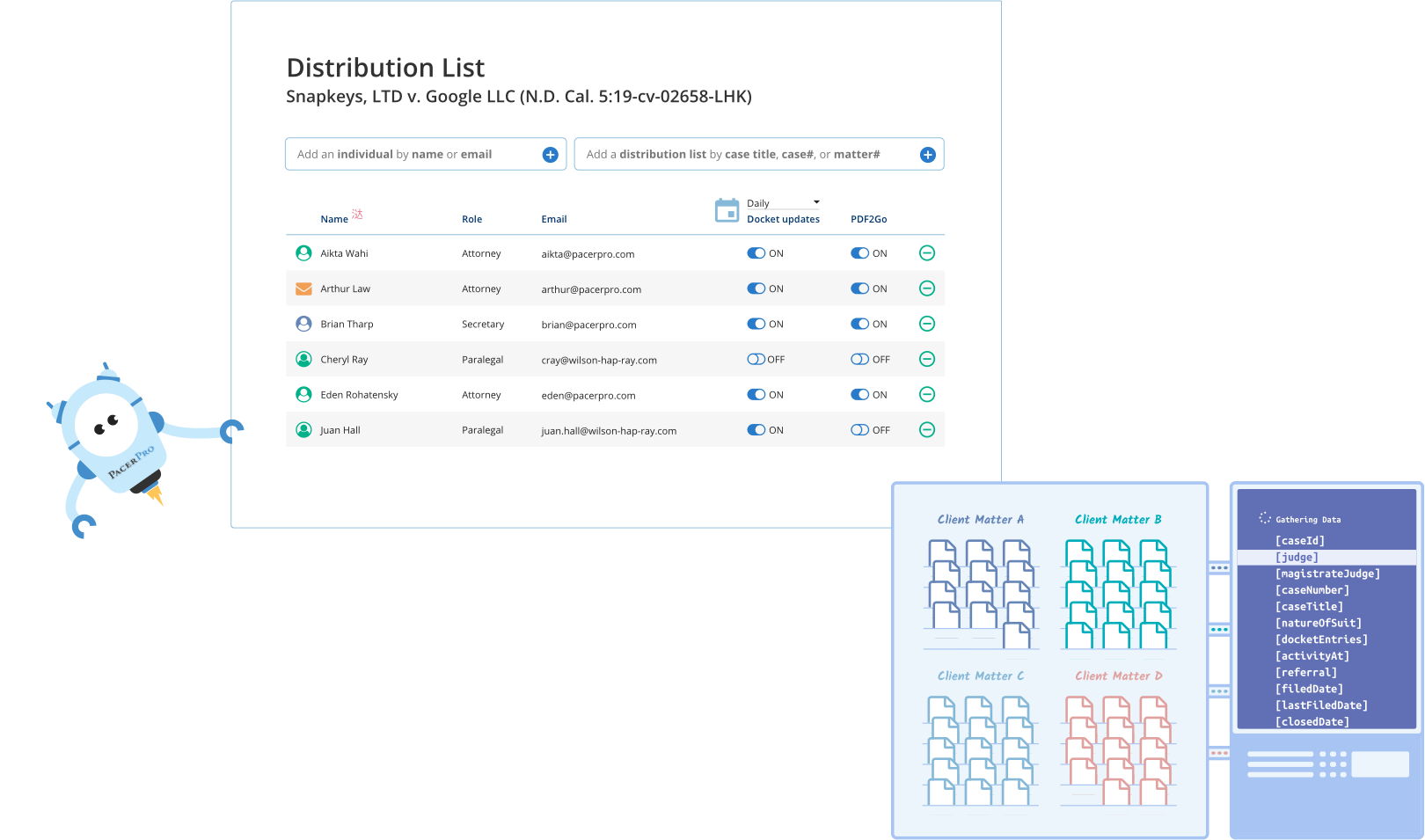The height and width of the screenshot is (840, 1425).
Task: Click the [caseTitle] field
Action: pos(1309,607)
